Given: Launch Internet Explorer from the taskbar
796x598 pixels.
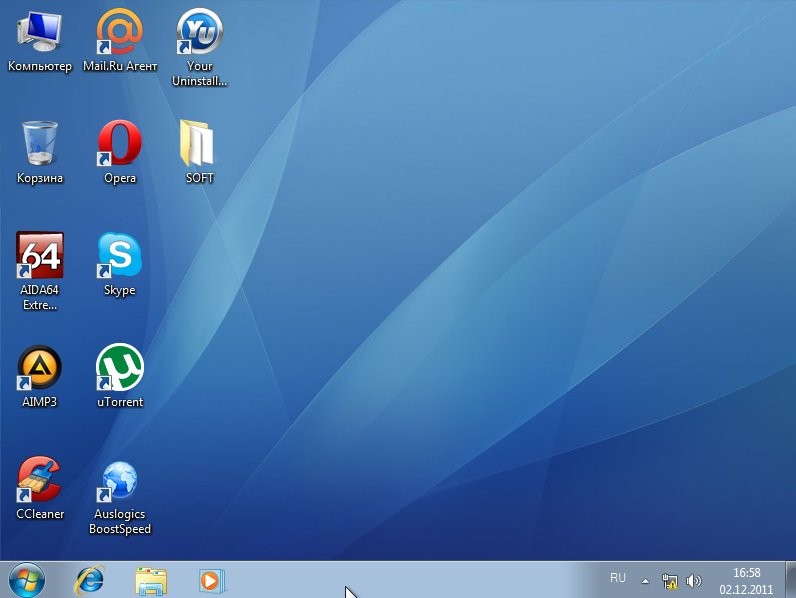Looking at the screenshot, I should coord(90,580).
